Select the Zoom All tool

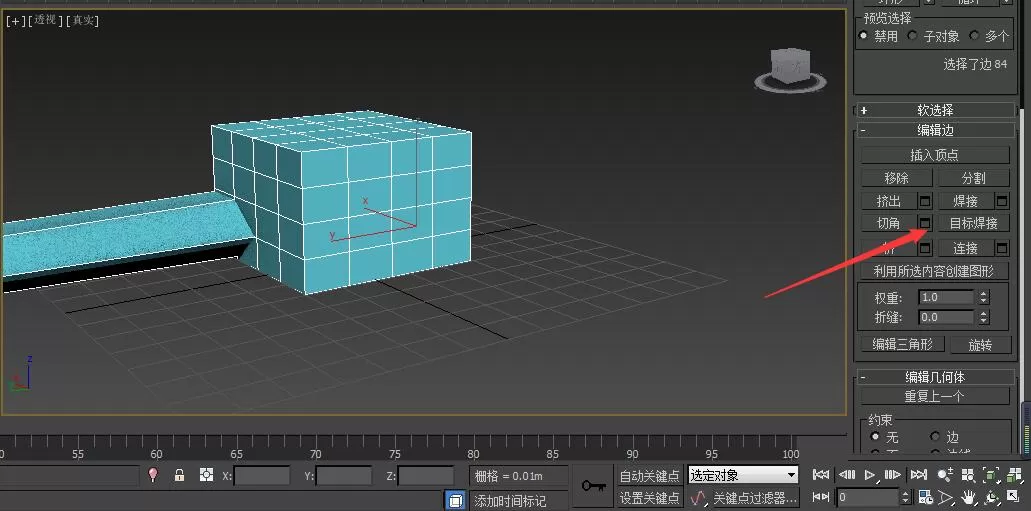(968, 474)
